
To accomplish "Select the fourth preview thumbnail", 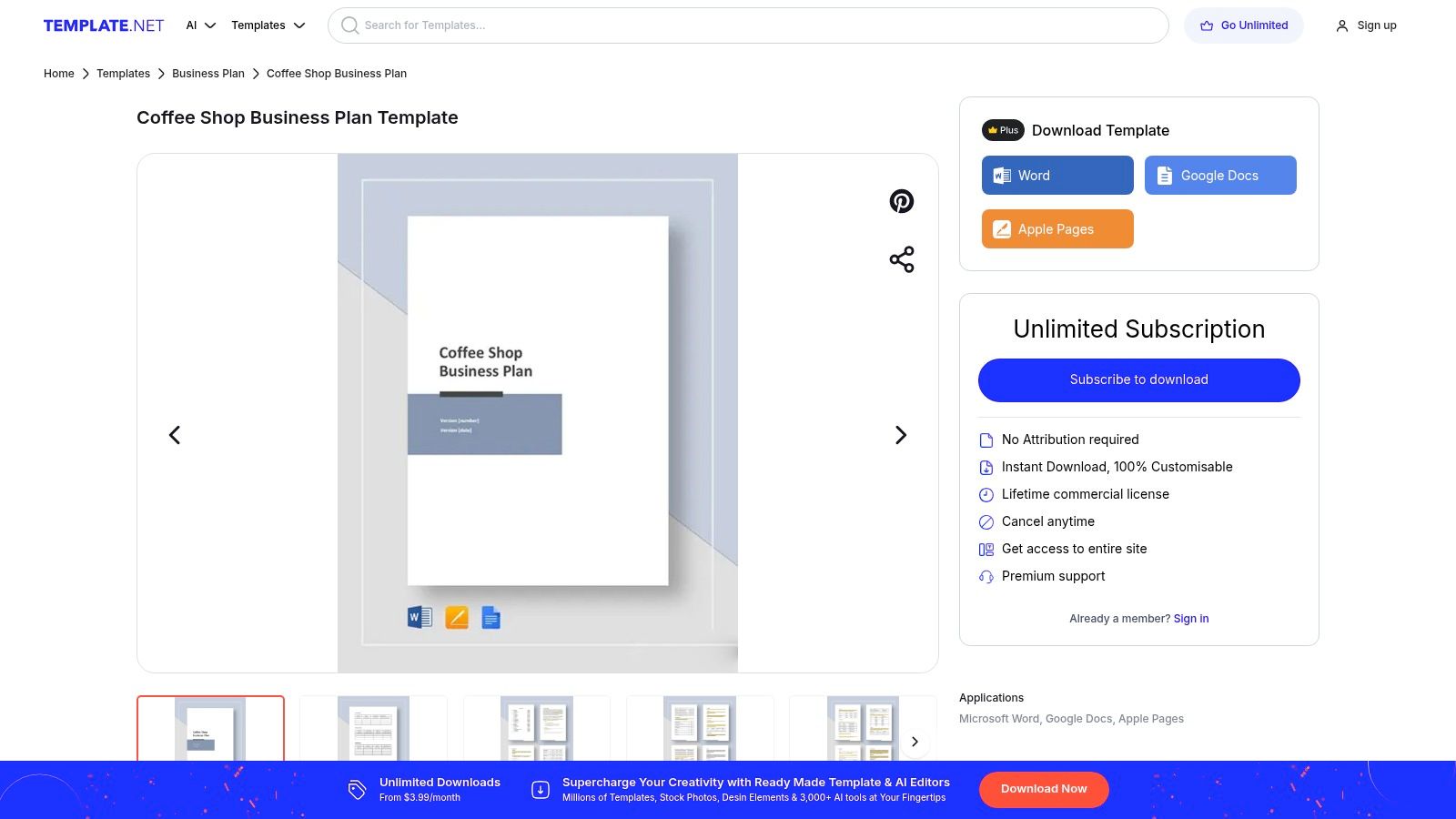I will pos(700,728).
